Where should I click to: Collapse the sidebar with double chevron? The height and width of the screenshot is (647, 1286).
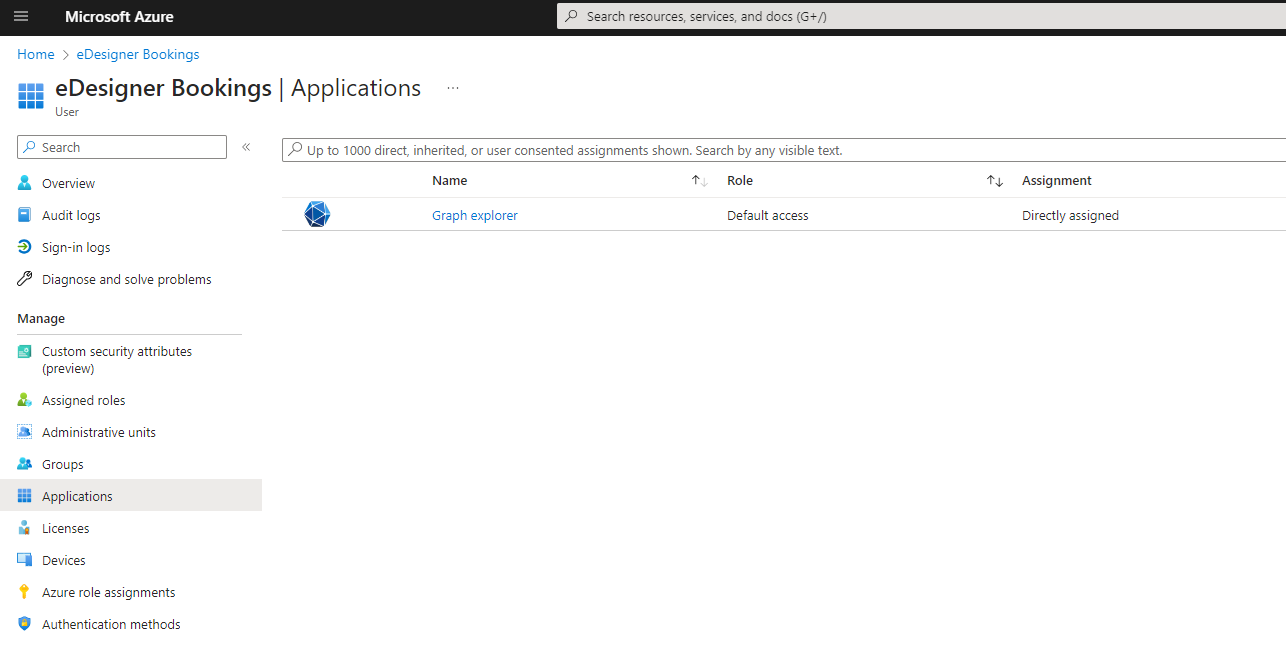point(246,148)
